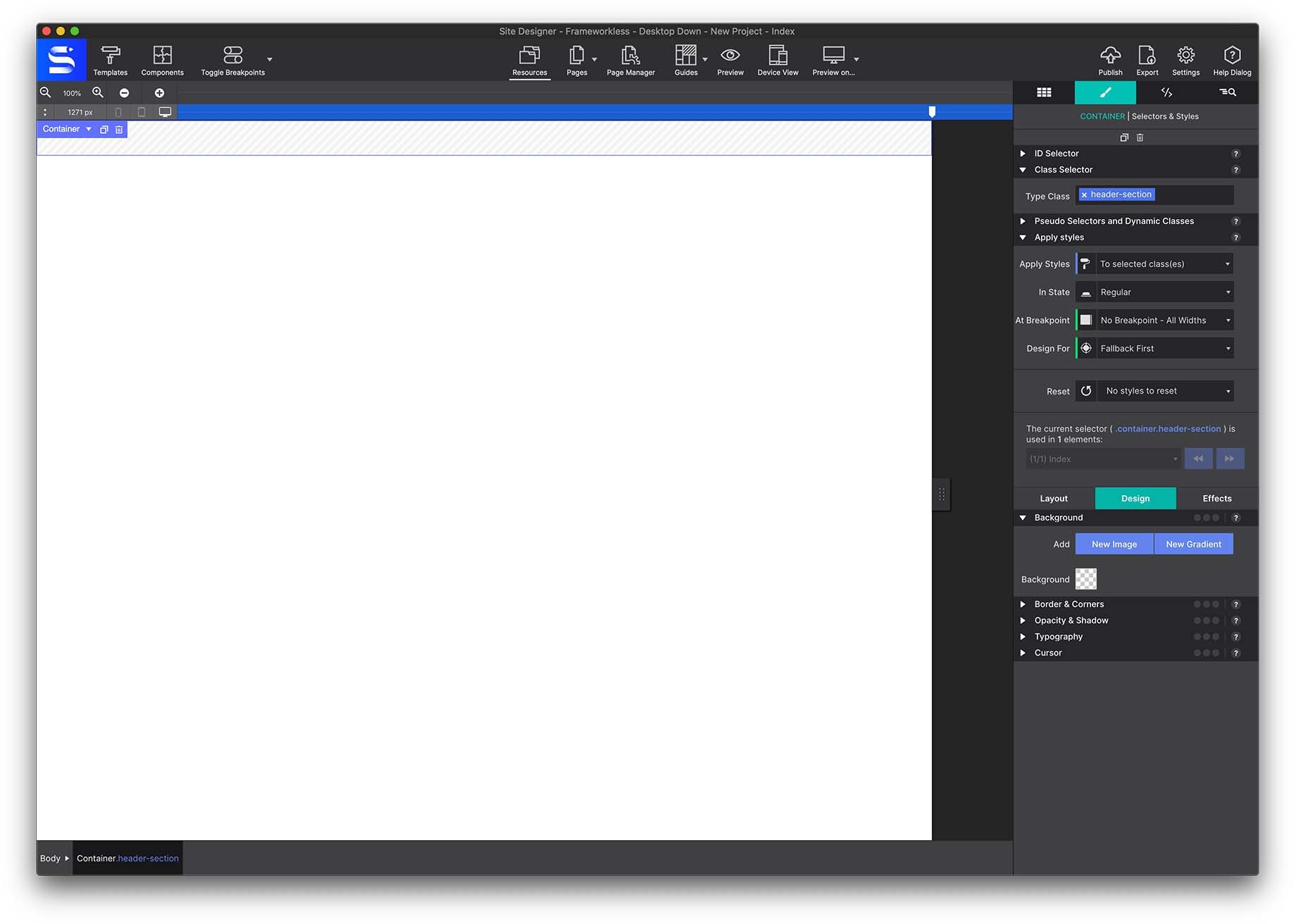Viewport: 1296px width, 924px height.
Task: Switch to the brush styles panel tab
Action: (x=1105, y=92)
